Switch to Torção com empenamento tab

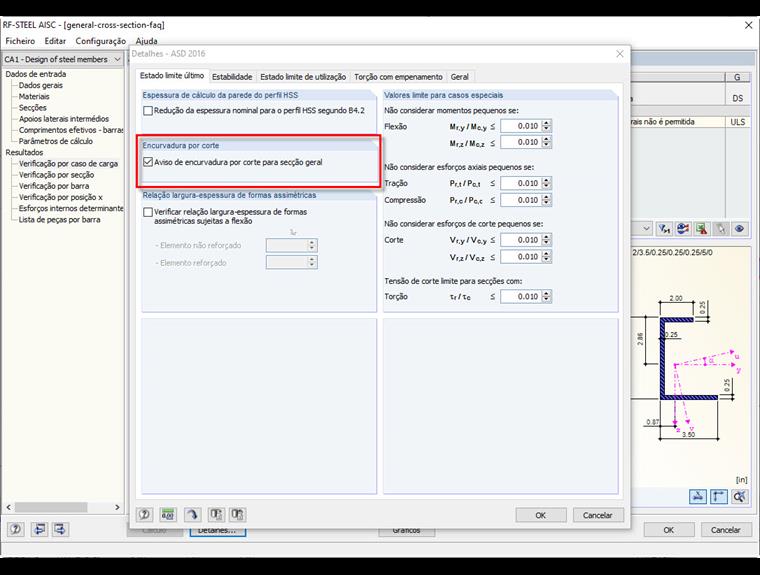398,77
